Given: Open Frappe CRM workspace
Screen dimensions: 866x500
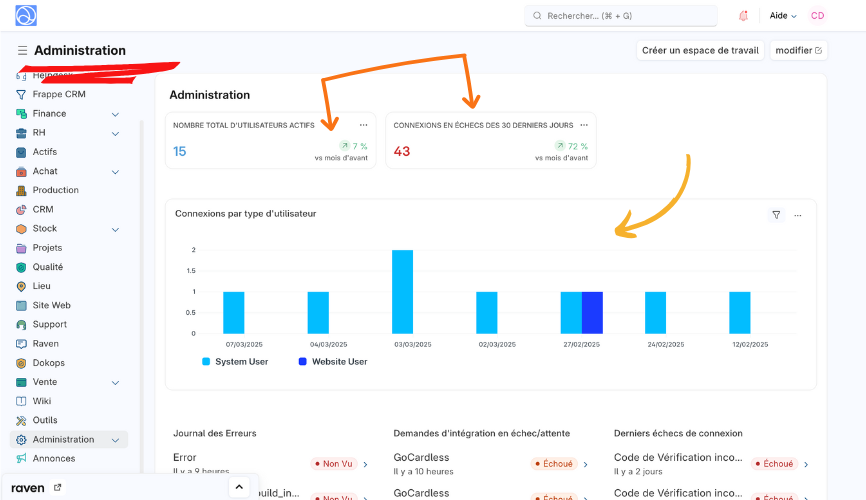Looking at the screenshot, I should point(59,94).
